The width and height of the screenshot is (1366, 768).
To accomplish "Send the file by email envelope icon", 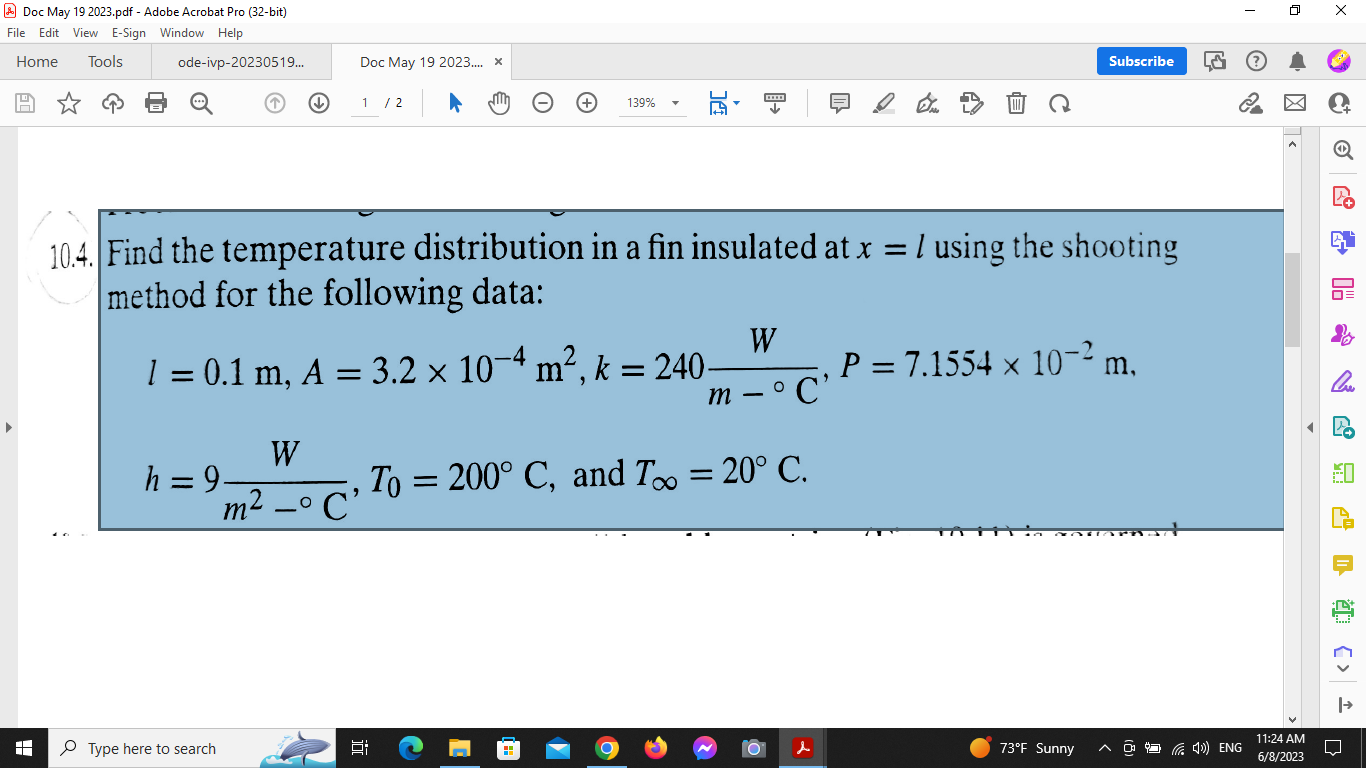I will click(1294, 102).
